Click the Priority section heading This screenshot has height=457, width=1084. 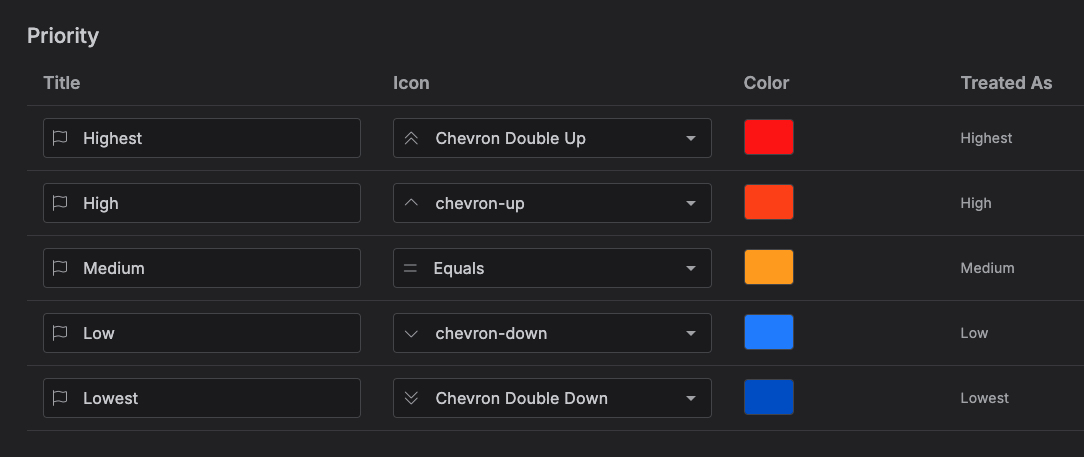click(x=63, y=36)
